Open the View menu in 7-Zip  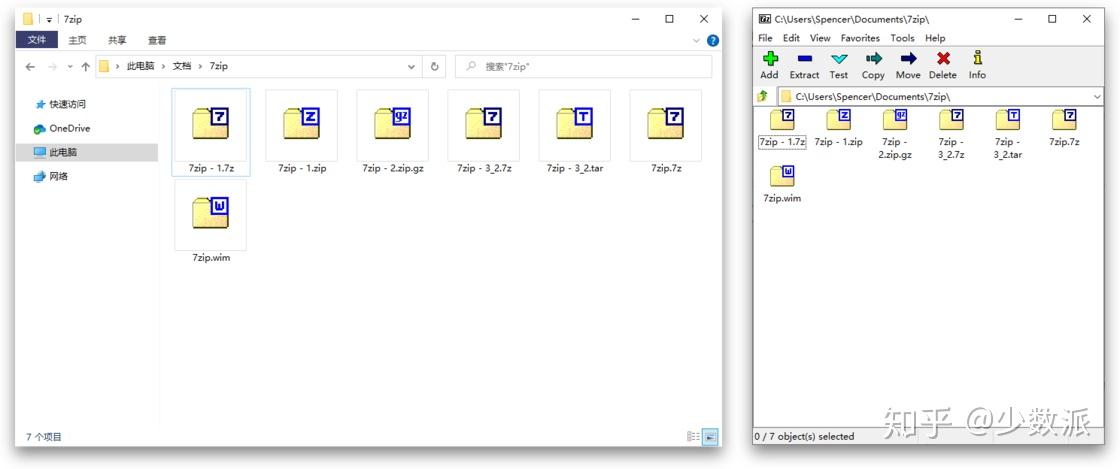(x=820, y=38)
